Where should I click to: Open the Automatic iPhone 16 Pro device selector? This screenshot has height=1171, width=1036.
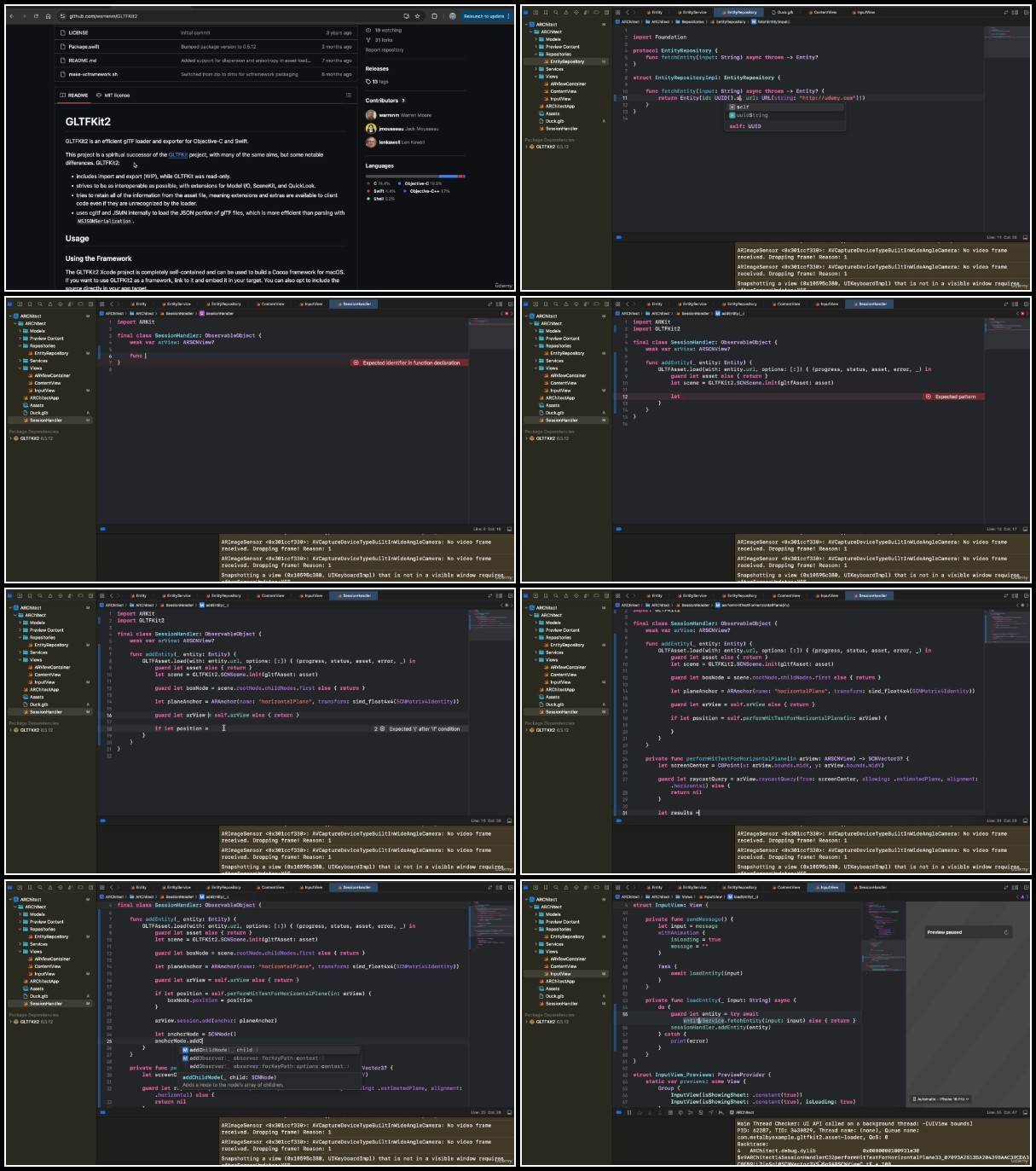click(x=941, y=1099)
